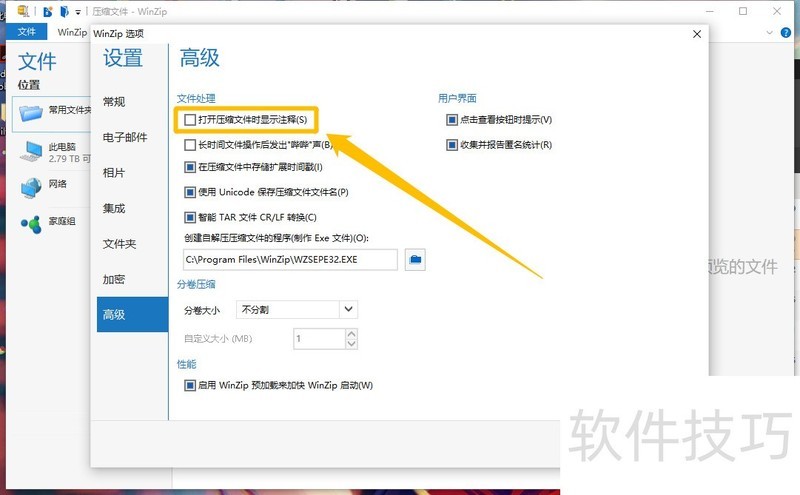800x495 pixels.
Task: Maximize the WinZip main window
Action: pos(743,11)
